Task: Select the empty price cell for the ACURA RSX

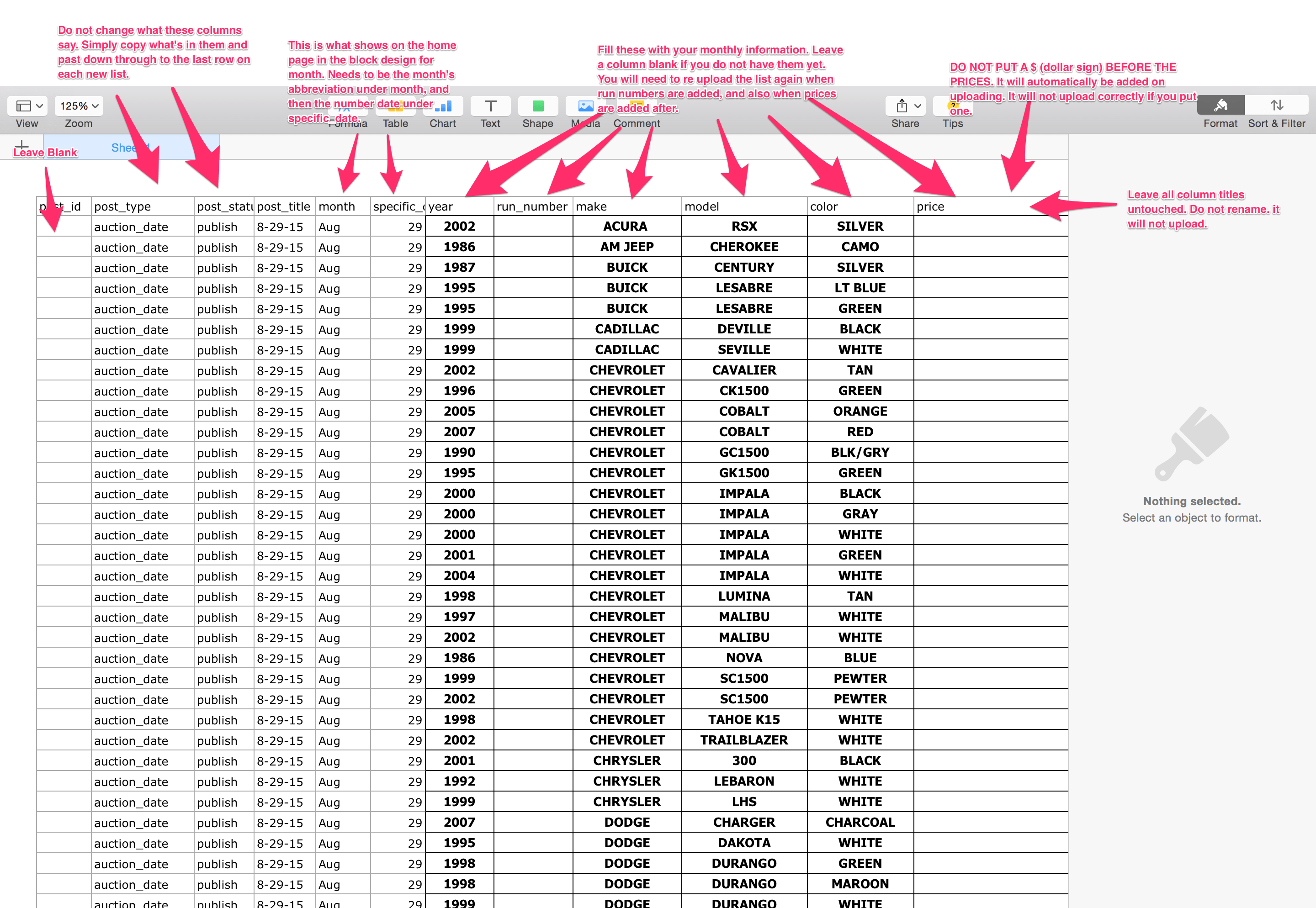Action: 990,226
